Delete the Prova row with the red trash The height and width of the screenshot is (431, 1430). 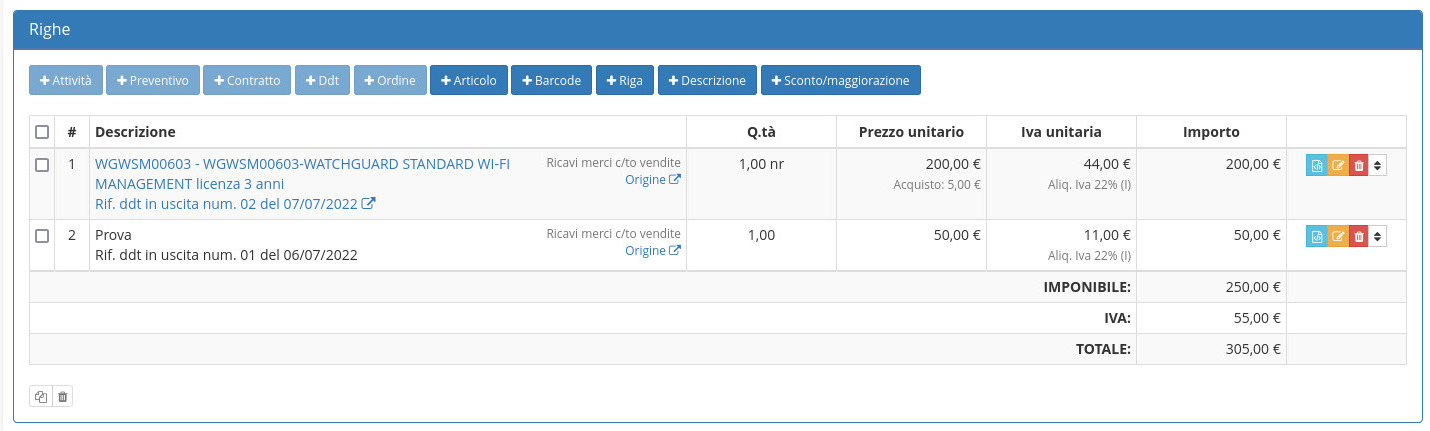(x=1358, y=237)
